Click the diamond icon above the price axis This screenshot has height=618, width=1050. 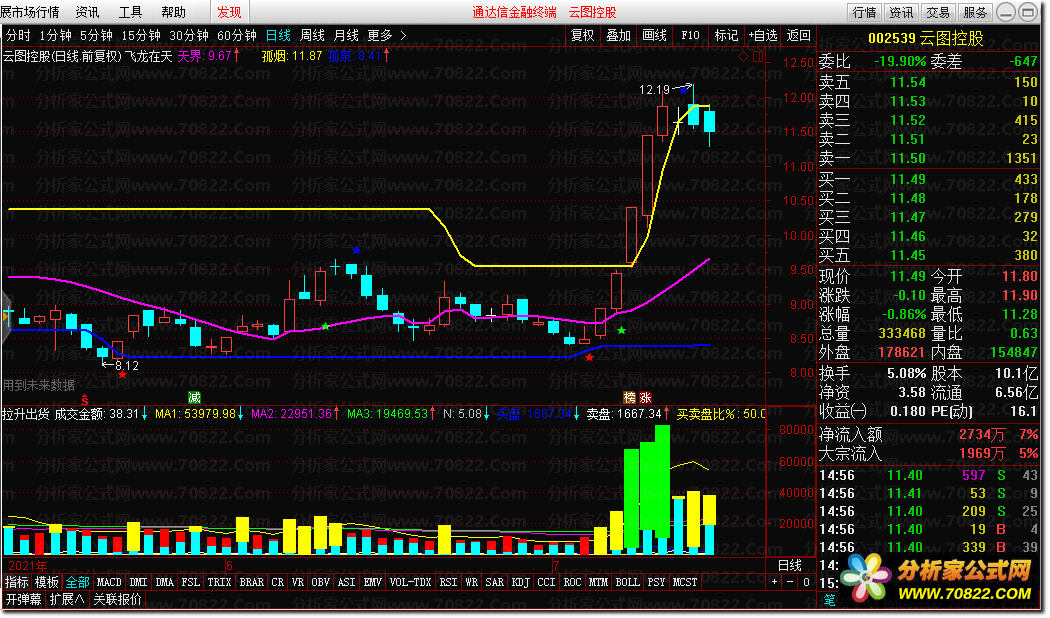click(x=743, y=57)
